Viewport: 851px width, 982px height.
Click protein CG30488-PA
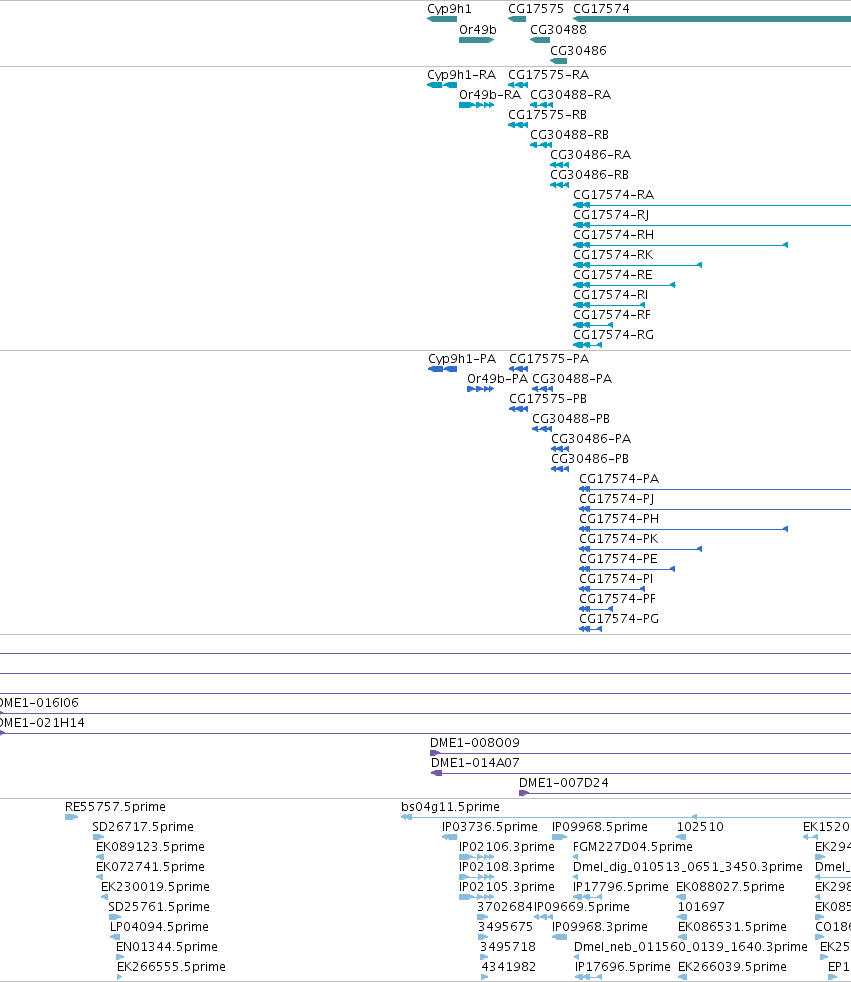click(x=572, y=379)
